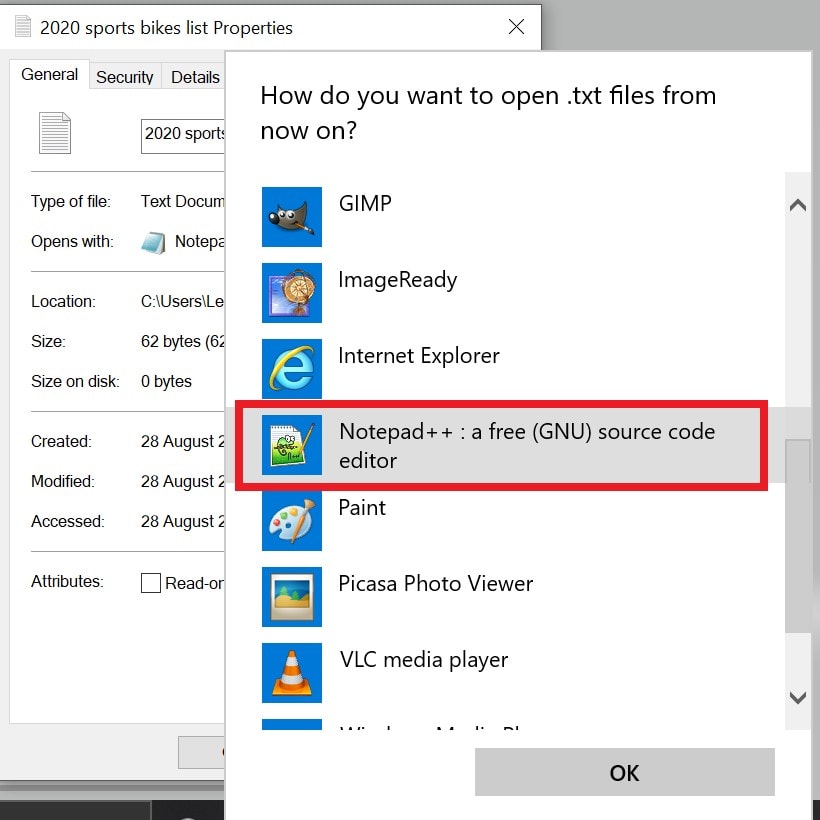Close the Properties window
820x820 pixels.
(x=516, y=26)
